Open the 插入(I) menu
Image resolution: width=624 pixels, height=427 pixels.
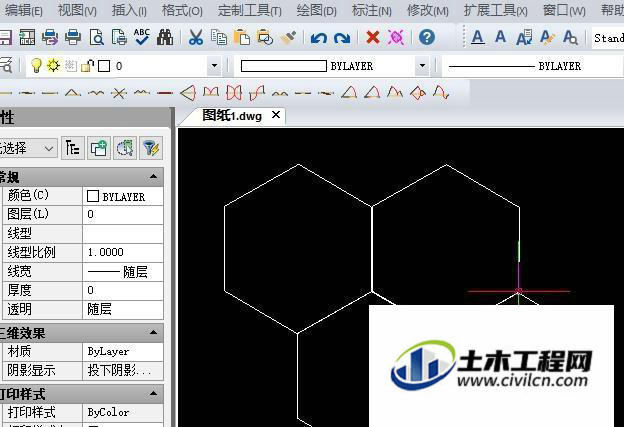(x=129, y=10)
